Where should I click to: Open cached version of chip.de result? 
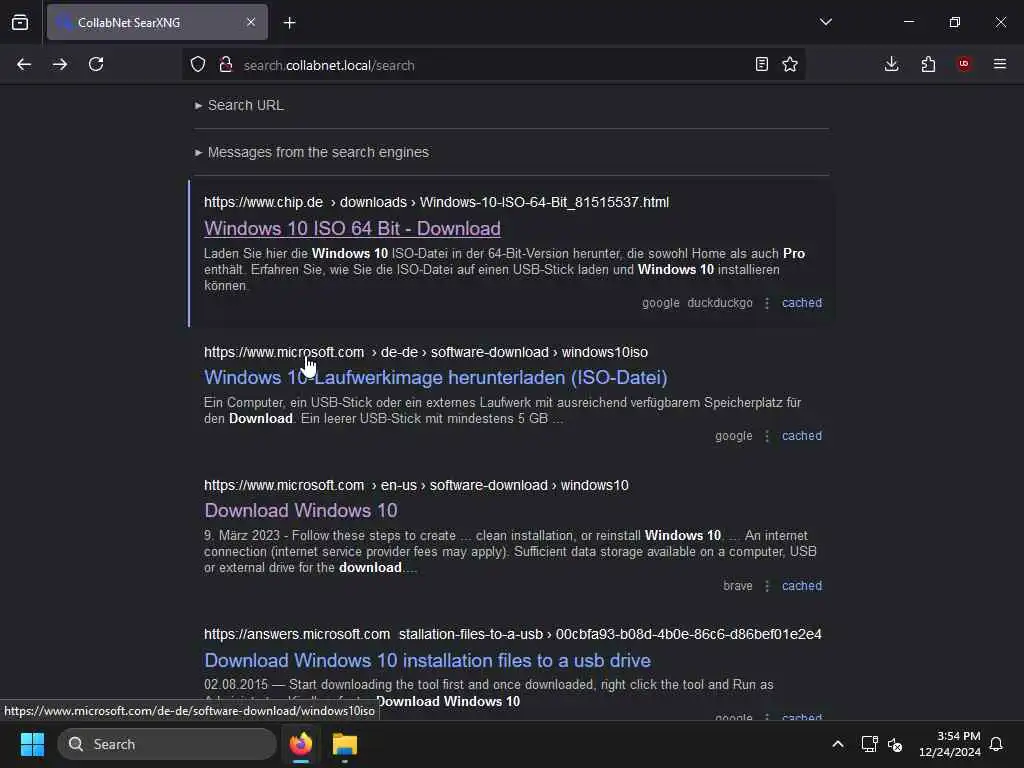[802, 303]
